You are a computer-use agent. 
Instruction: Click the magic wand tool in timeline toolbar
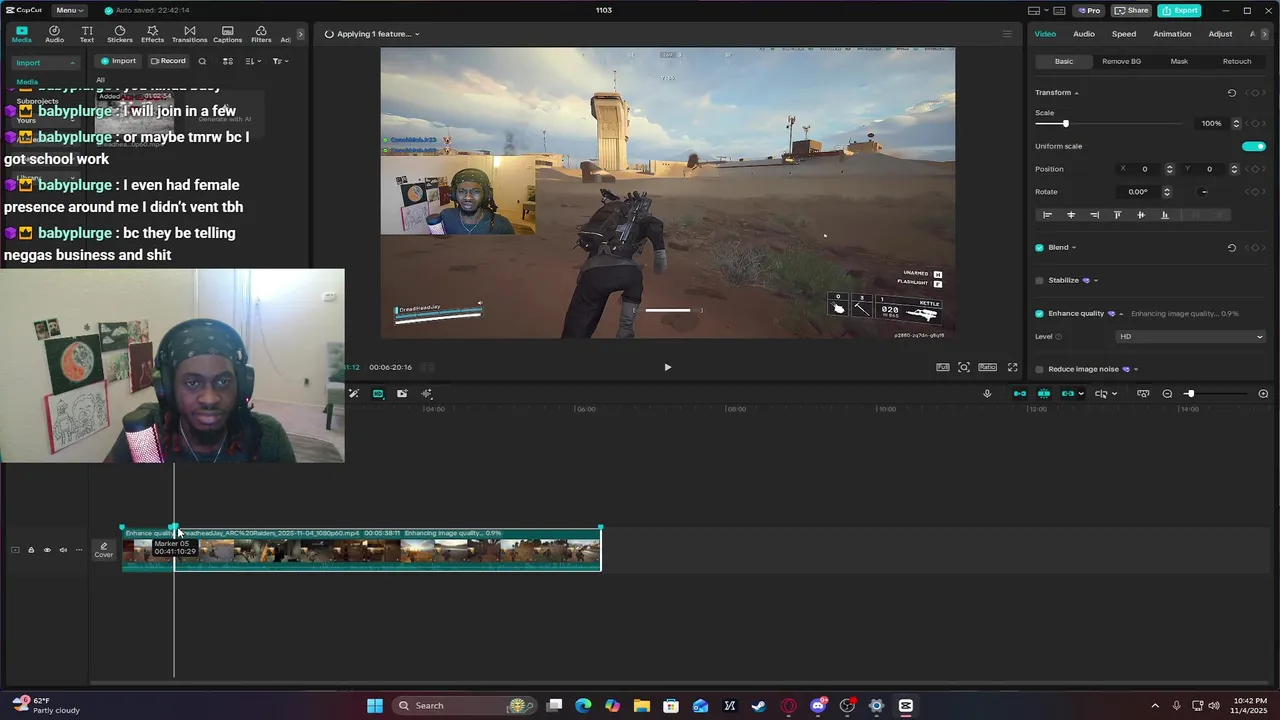354,394
